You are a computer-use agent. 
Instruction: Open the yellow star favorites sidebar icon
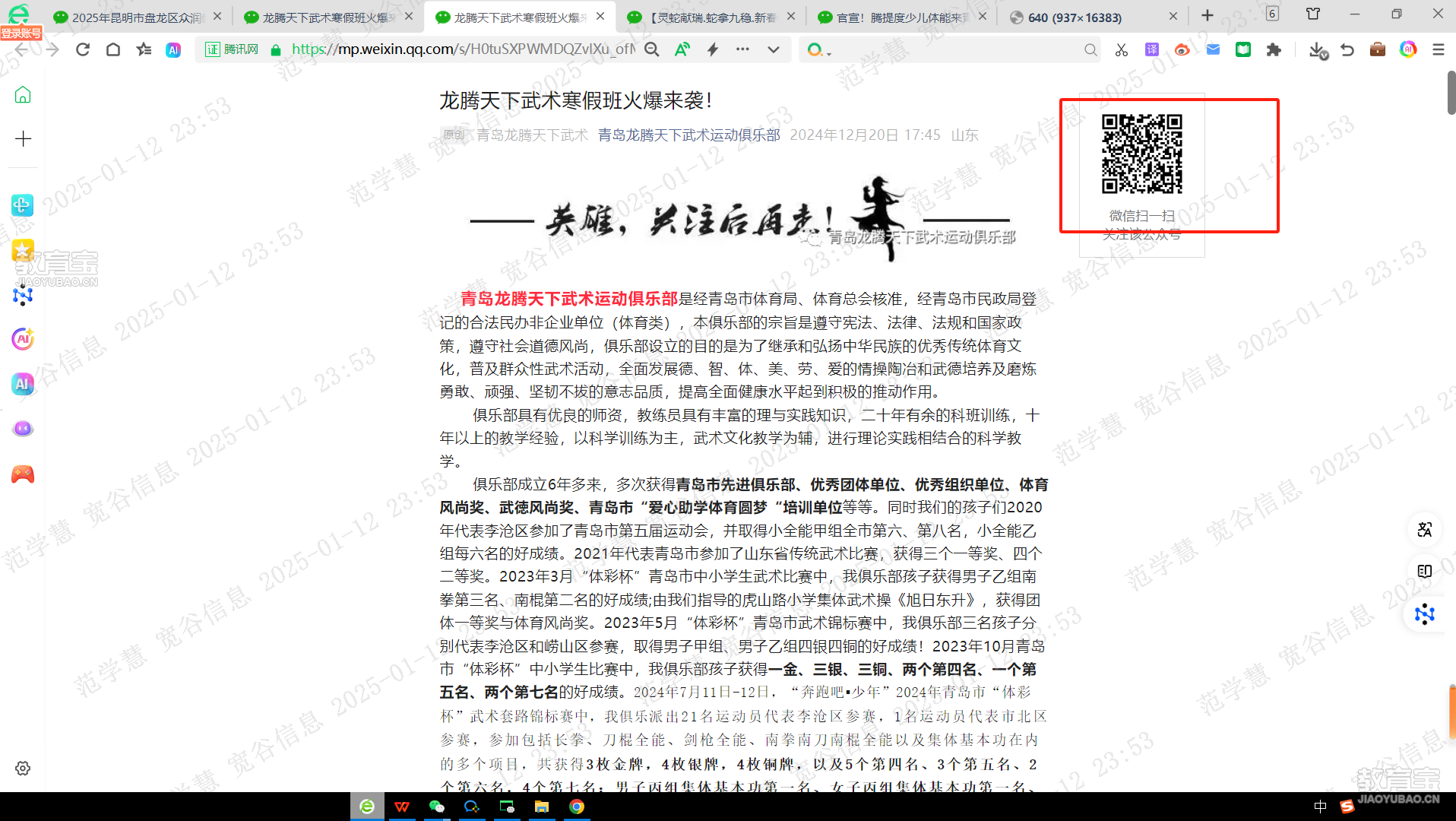[x=23, y=250]
